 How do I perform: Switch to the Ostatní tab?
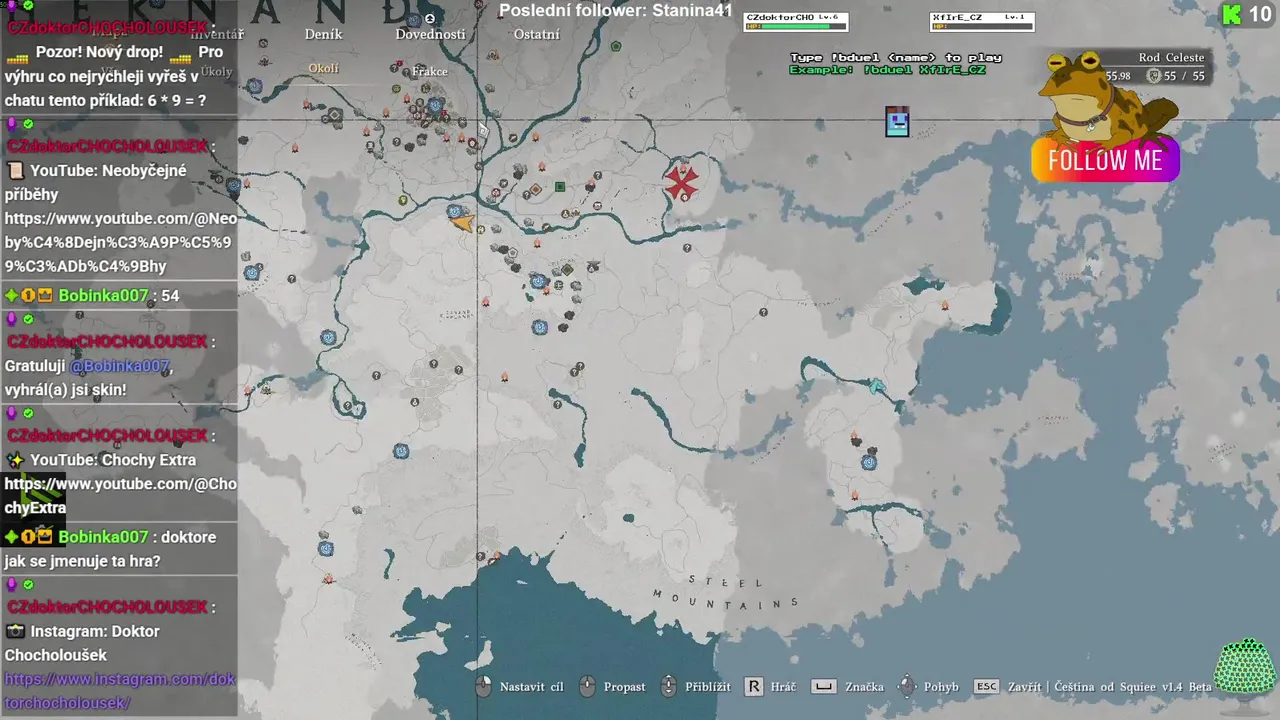point(537,34)
